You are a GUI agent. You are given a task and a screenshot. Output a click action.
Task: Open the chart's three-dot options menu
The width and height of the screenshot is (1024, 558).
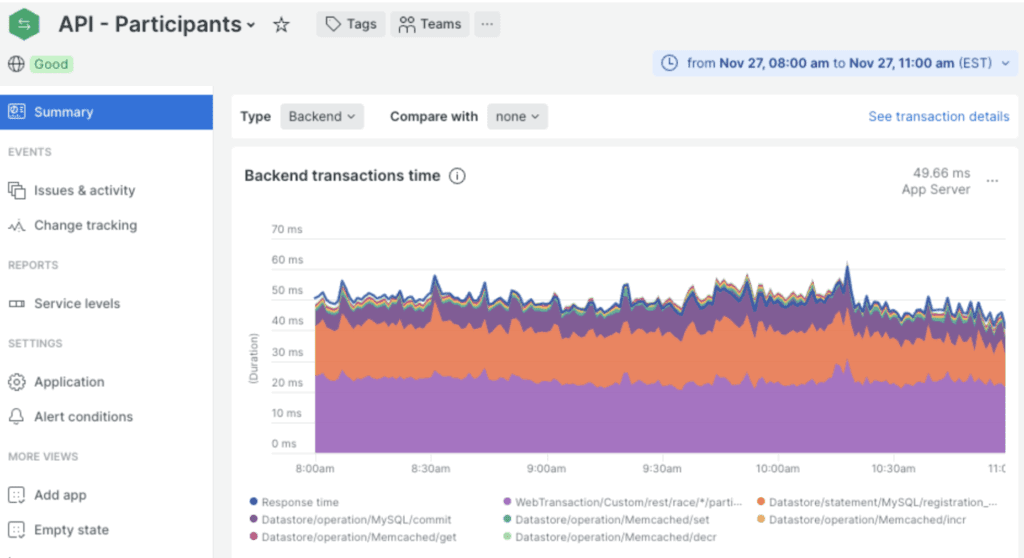pos(992,181)
